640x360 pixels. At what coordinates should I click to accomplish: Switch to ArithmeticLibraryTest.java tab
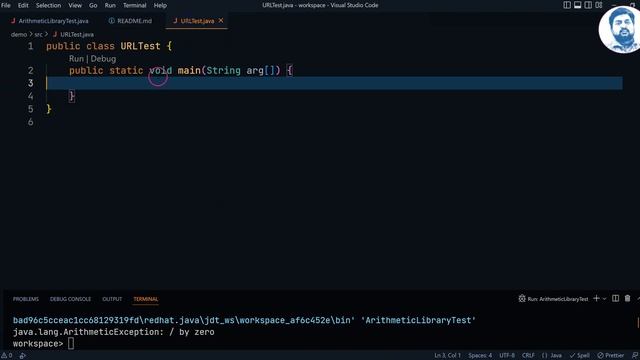coord(49,21)
